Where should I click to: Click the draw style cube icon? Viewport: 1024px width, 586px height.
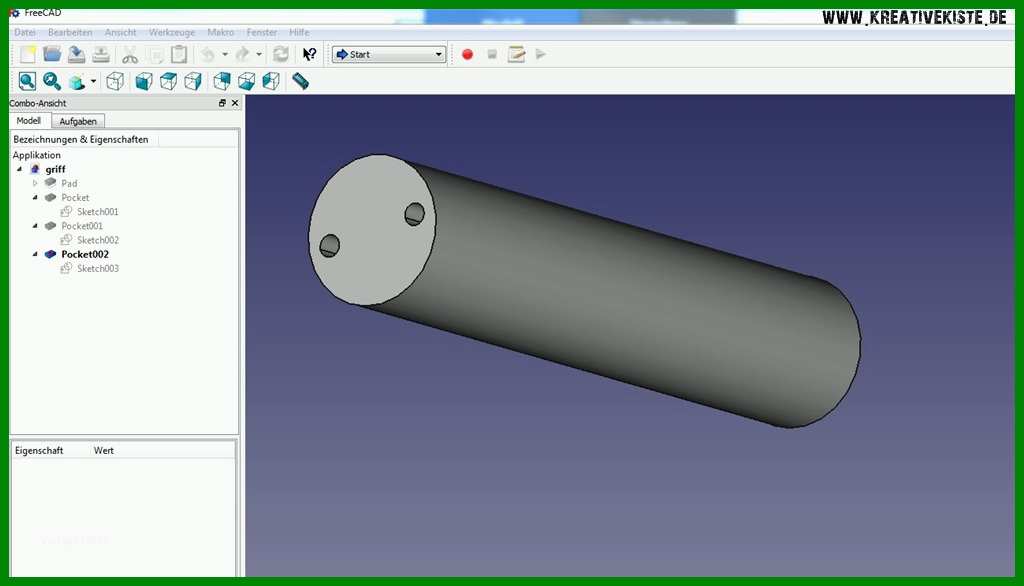[x=77, y=82]
